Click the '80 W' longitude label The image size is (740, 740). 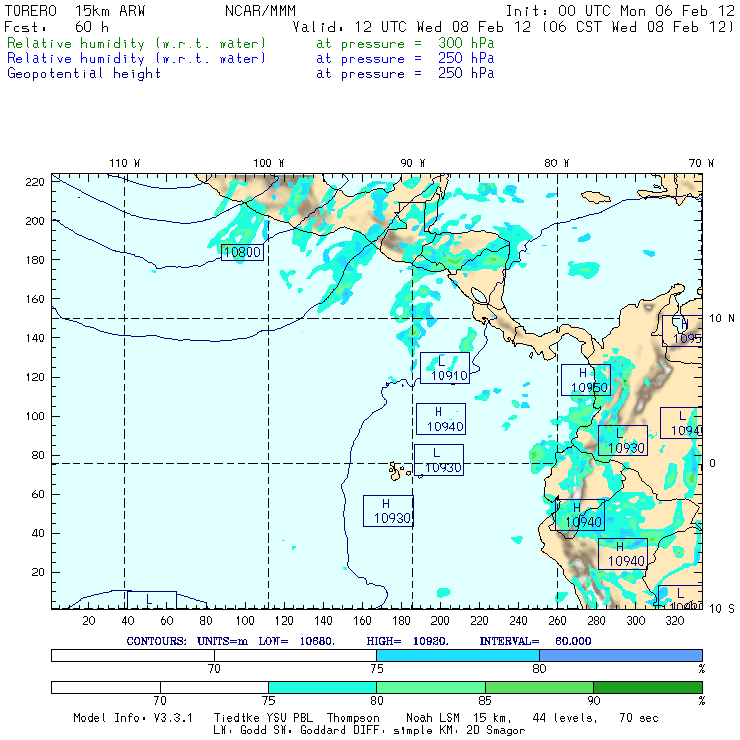[556, 163]
